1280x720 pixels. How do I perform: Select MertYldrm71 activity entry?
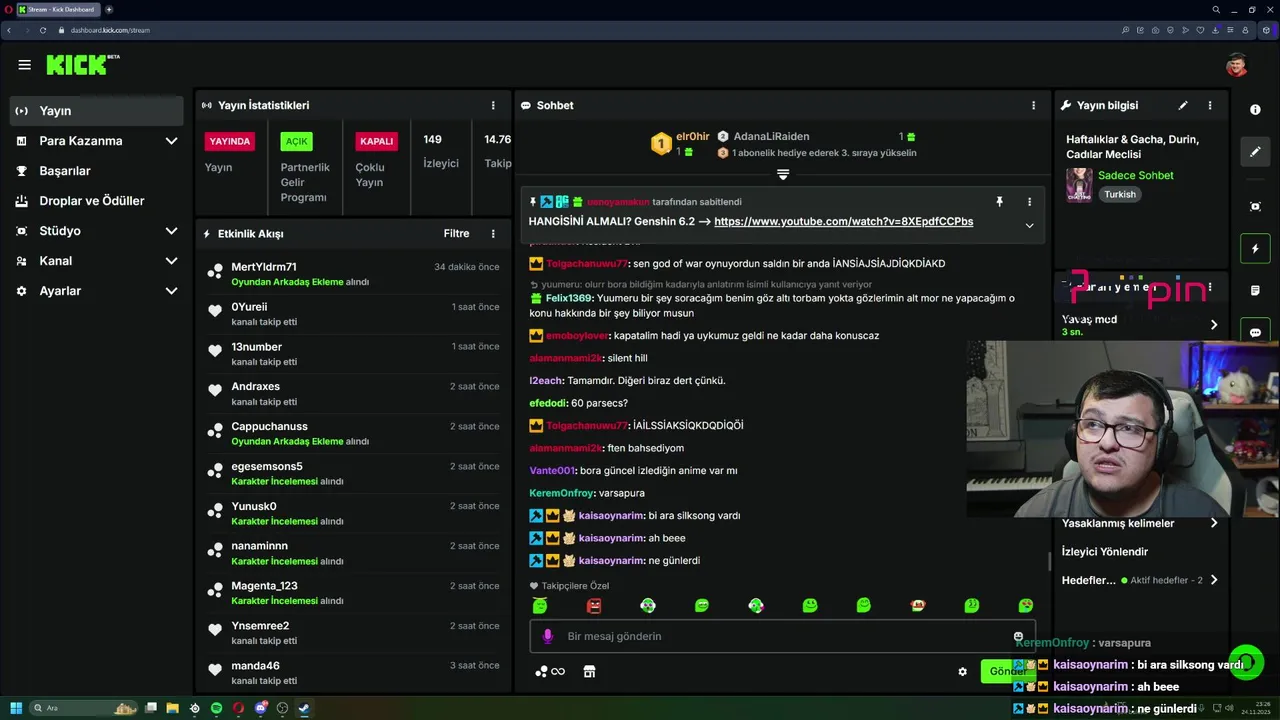coord(354,274)
